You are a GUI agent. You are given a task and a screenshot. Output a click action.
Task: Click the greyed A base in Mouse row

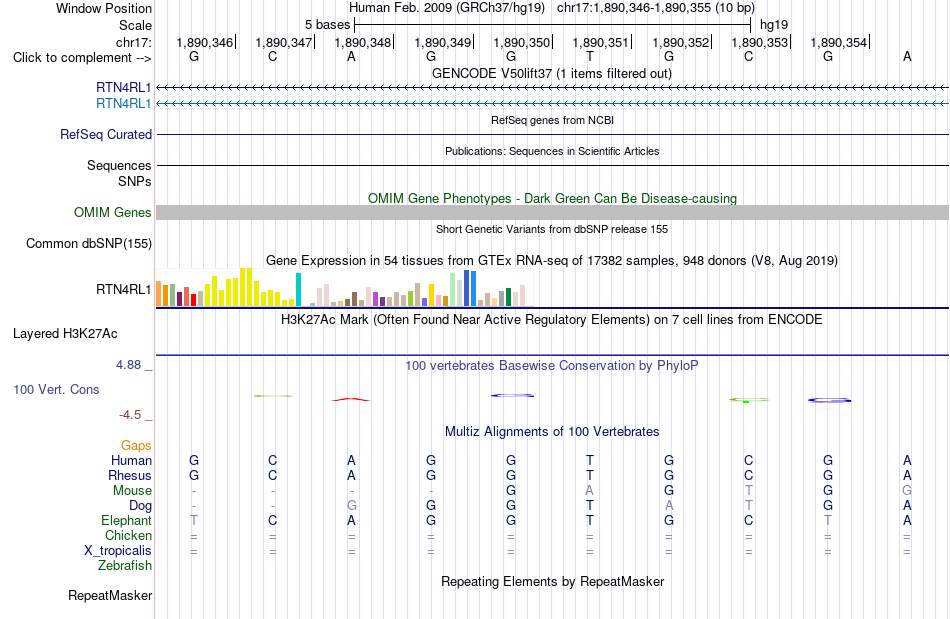[590, 490]
